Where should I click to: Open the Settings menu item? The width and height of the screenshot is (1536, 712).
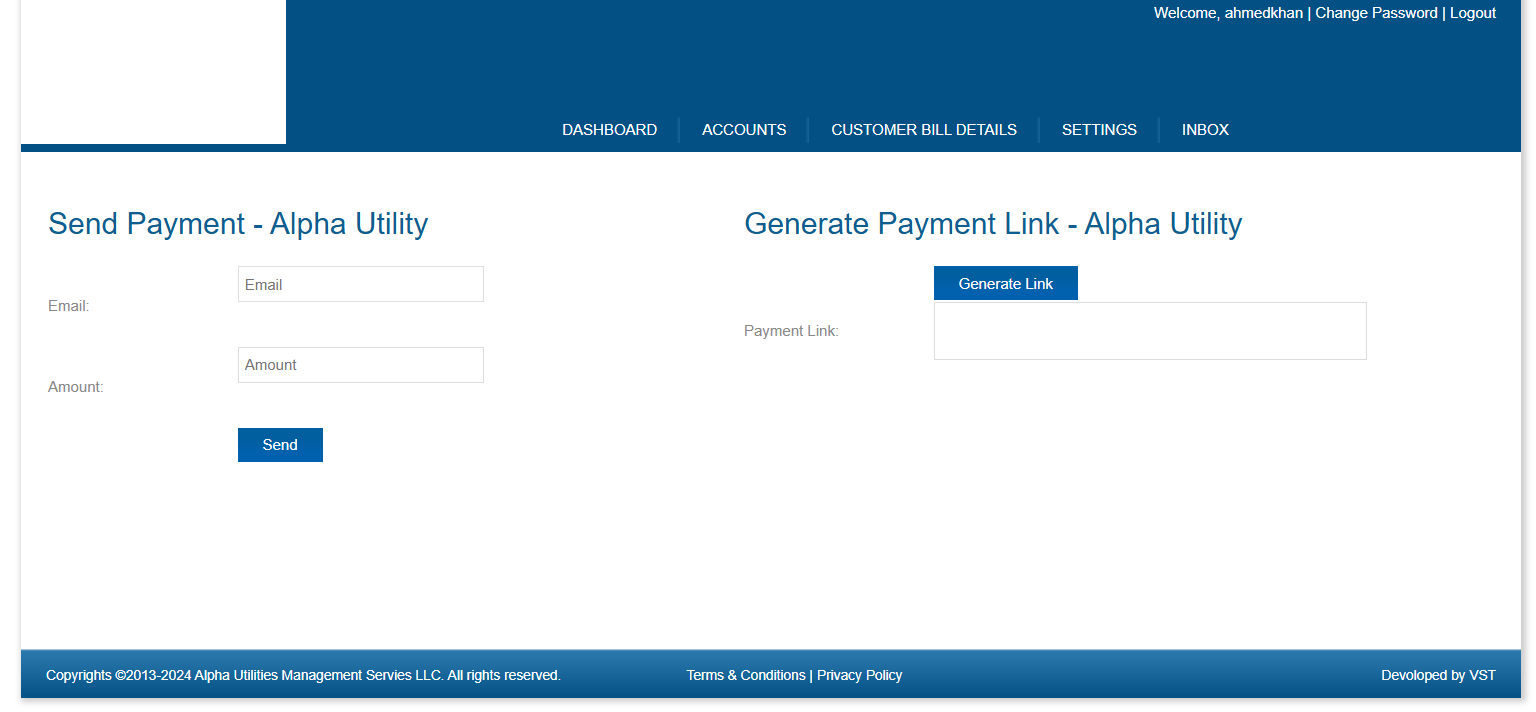tap(1099, 130)
